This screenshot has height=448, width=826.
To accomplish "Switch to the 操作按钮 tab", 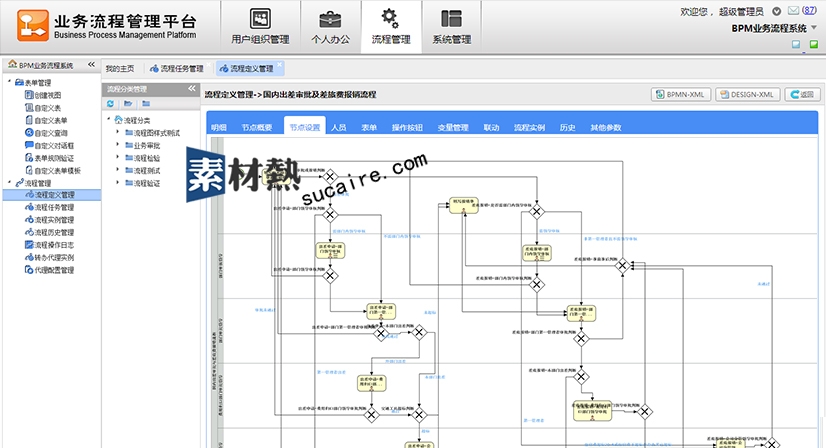I will tap(407, 128).
